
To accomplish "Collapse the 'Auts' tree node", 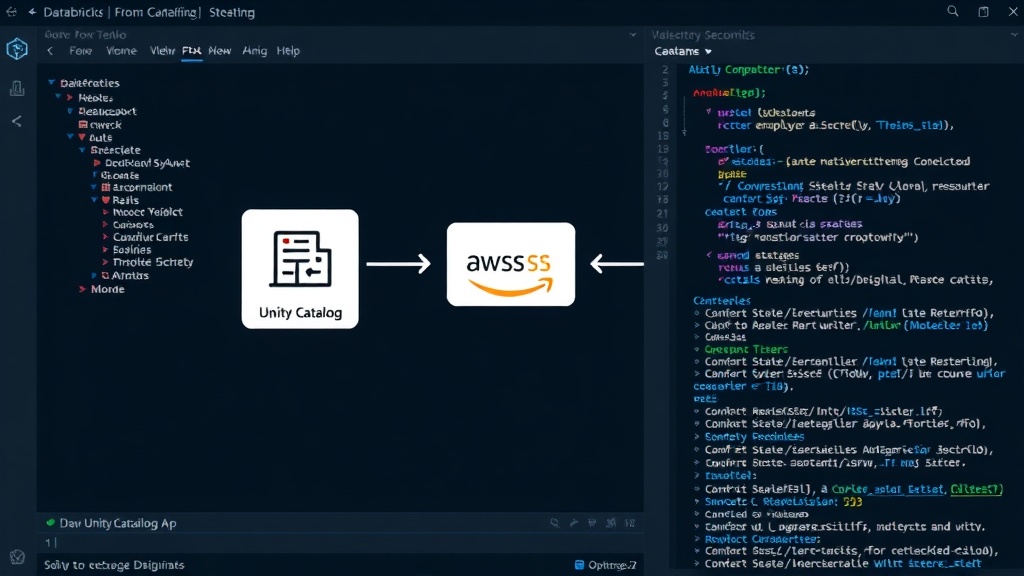I will pos(70,137).
